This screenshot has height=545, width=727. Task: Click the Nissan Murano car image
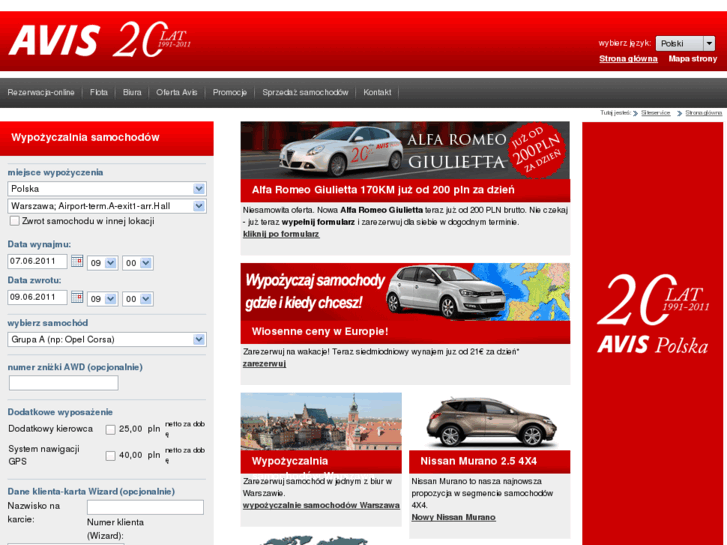(x=490, y=422)
